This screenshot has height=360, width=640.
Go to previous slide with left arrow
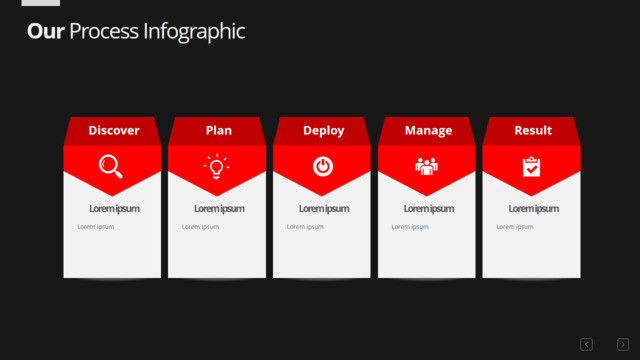(587, 344)
